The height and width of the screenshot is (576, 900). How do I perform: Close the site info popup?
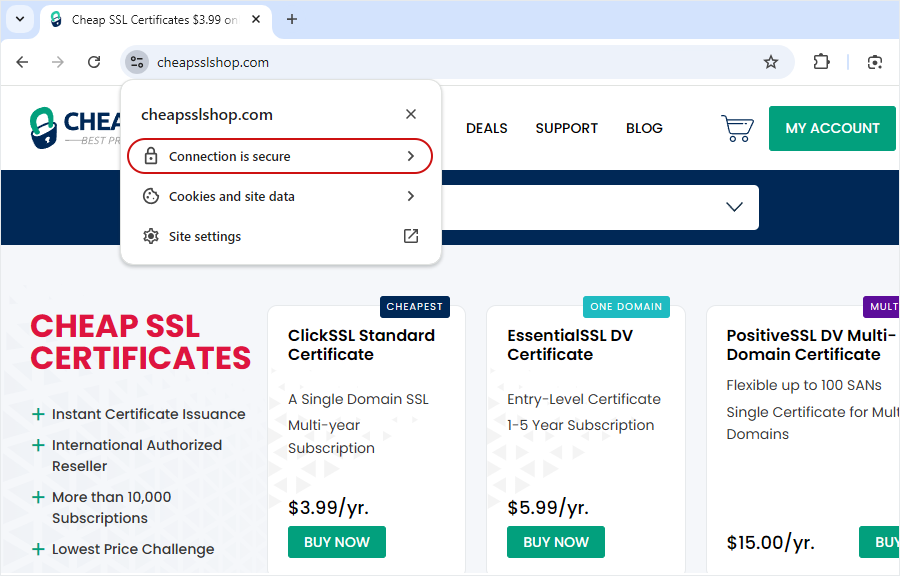(411, 114)
